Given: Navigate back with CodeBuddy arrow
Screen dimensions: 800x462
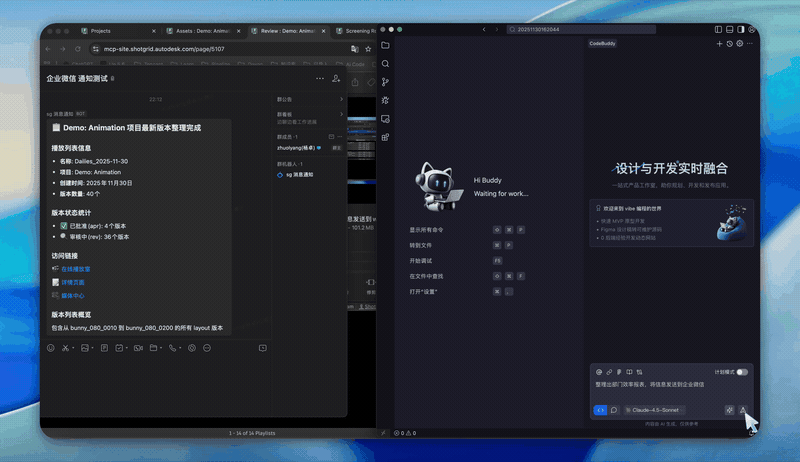Looking at the screenshot, I should tap(484, 30).
